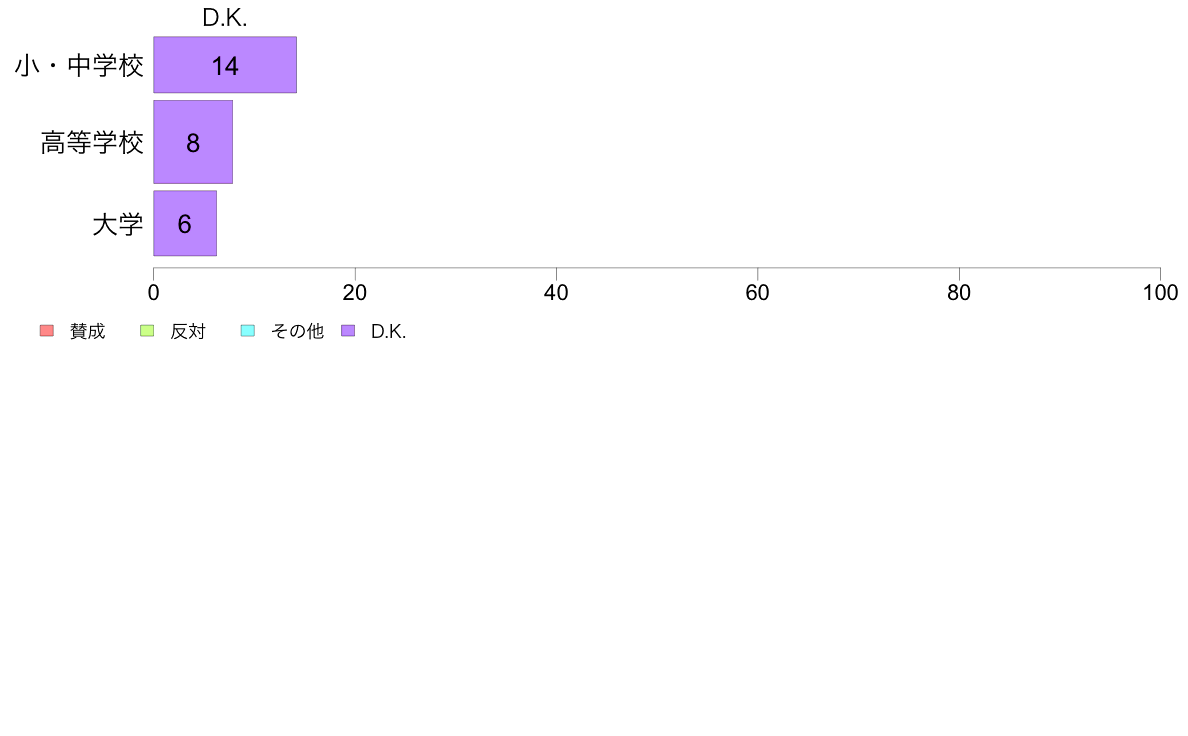Click the 0 axis tick label
Image resolution: width=1188 pixels, height=736 pixels.
point(154,293)
